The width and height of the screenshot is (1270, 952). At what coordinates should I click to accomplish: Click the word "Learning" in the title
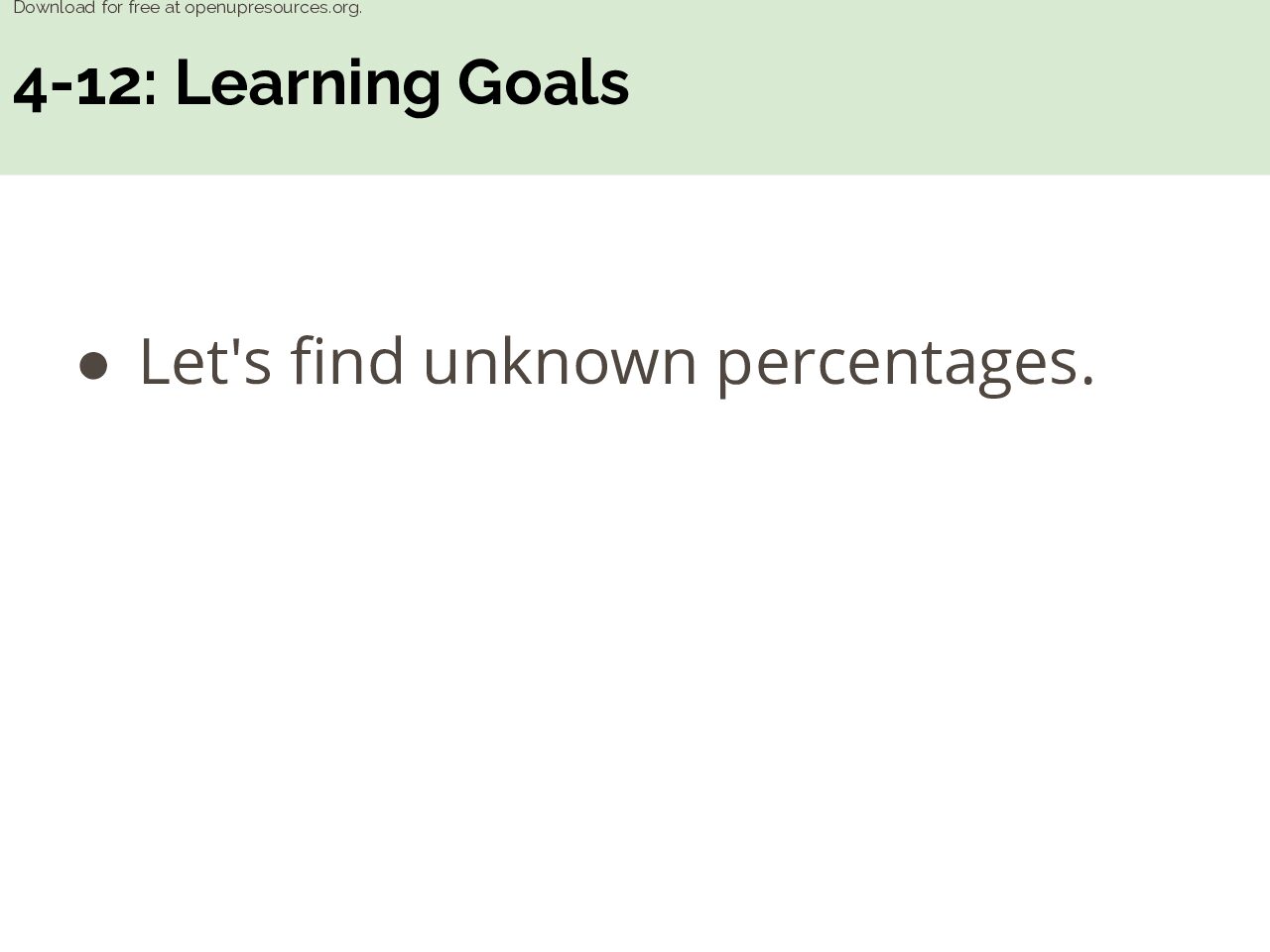coord(308,85)
